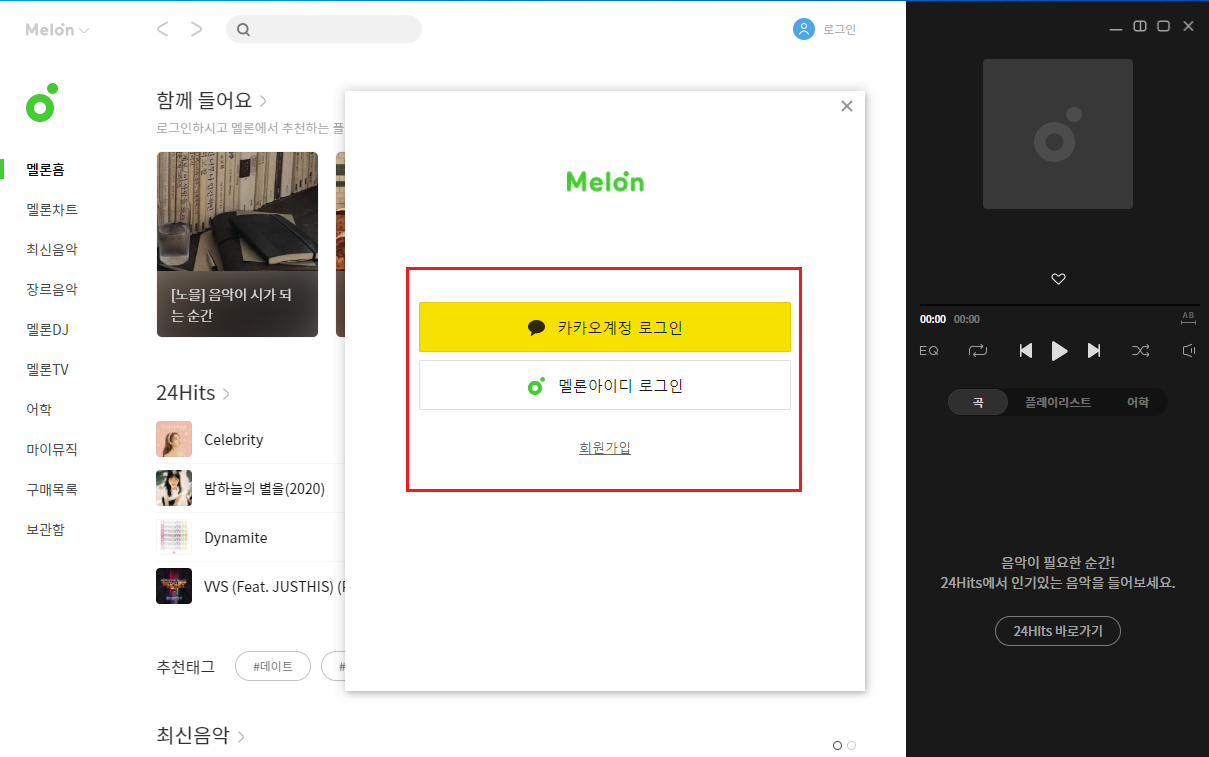This screenshot has width=1209, height=757.
Task: Click the green Melon logo in sidebar
Action: (41, 102)
